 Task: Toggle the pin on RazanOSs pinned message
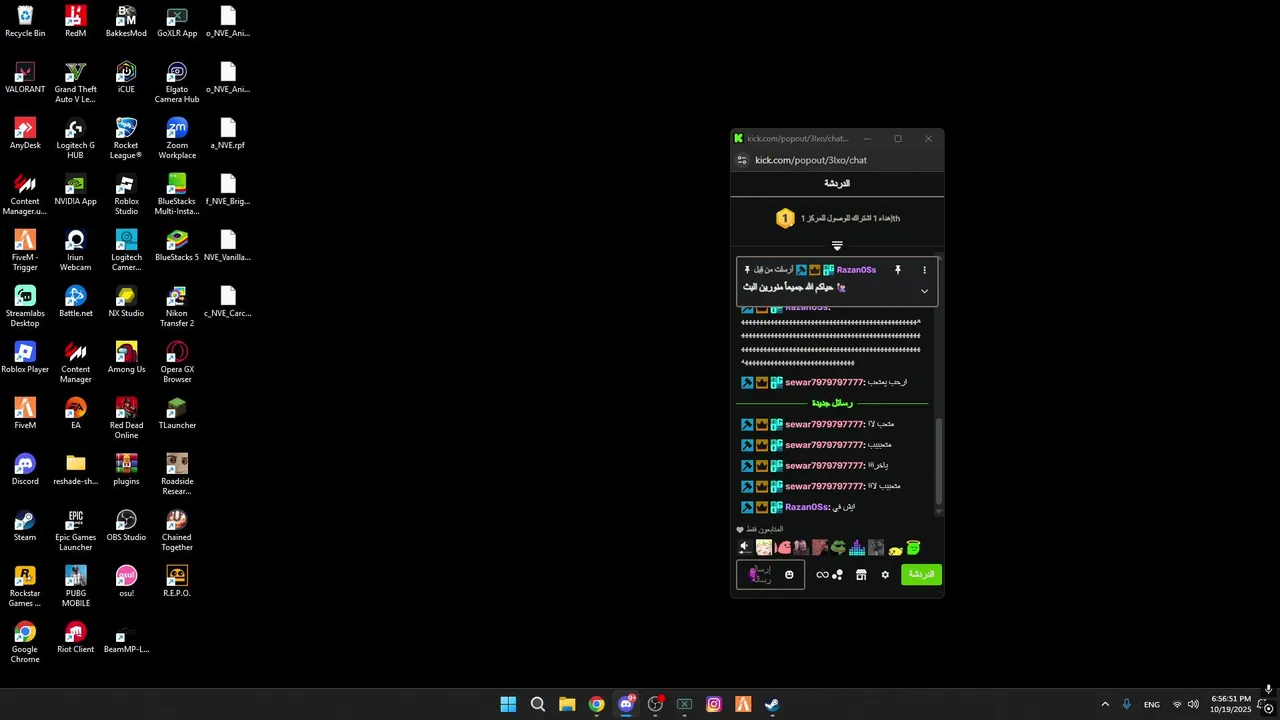[x=898, y=270]
